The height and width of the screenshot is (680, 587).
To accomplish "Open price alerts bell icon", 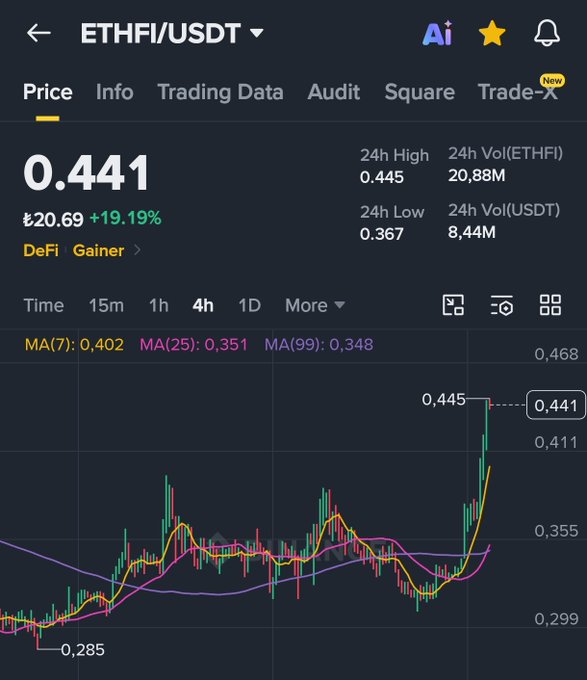I will click(547, 33).
